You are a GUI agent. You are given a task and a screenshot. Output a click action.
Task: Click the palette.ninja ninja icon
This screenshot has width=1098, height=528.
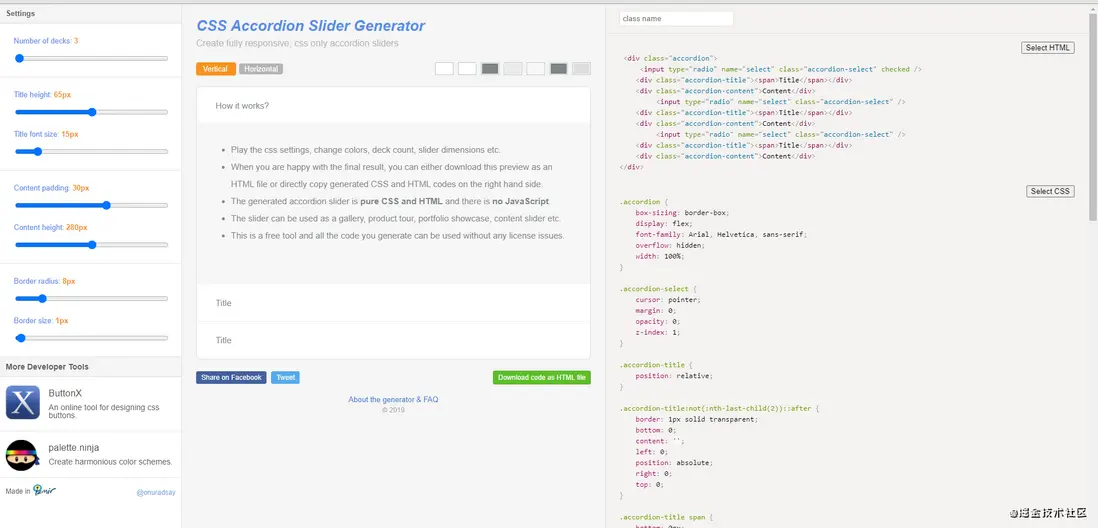pyautogui.click(x=22, y=455)
